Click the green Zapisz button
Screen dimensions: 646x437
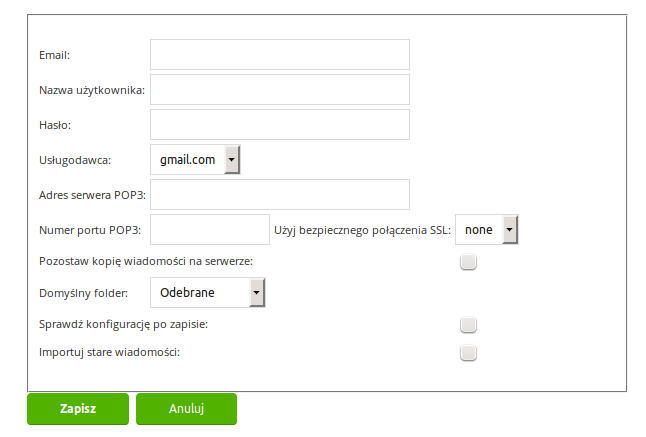(78, 409)
